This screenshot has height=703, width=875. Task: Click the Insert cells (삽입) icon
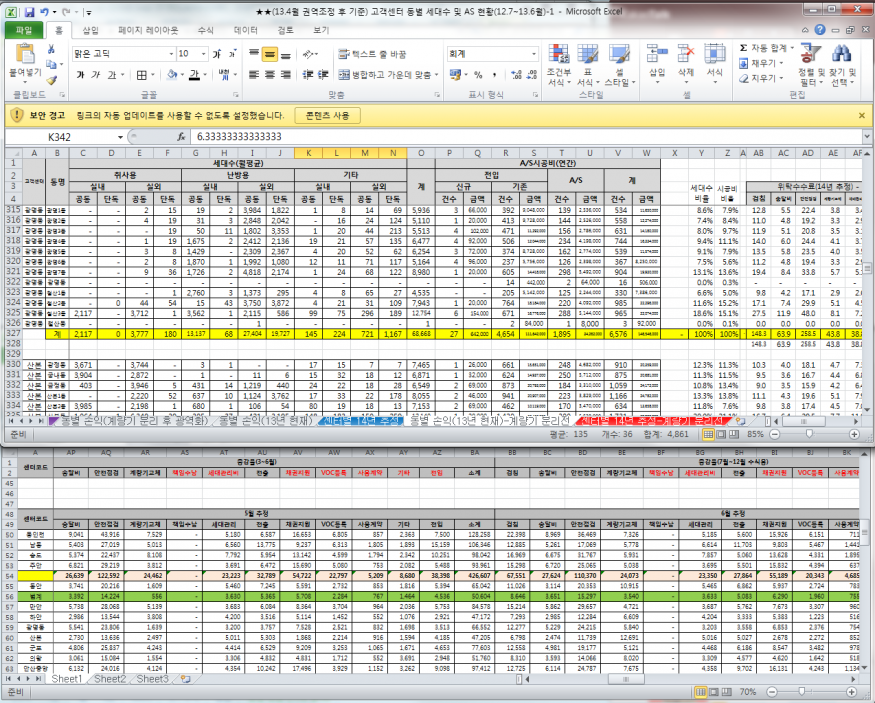(x=657, y=55)
